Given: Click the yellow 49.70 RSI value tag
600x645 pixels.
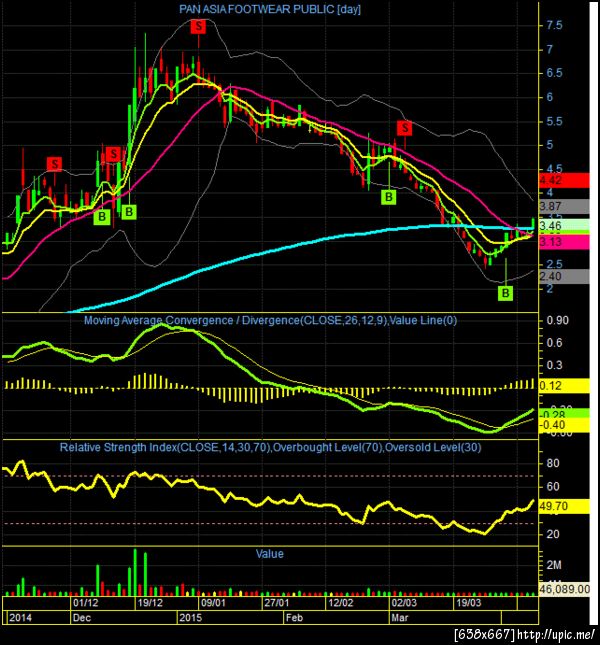Looking at the screenshot, I should [x=563, y=506].
